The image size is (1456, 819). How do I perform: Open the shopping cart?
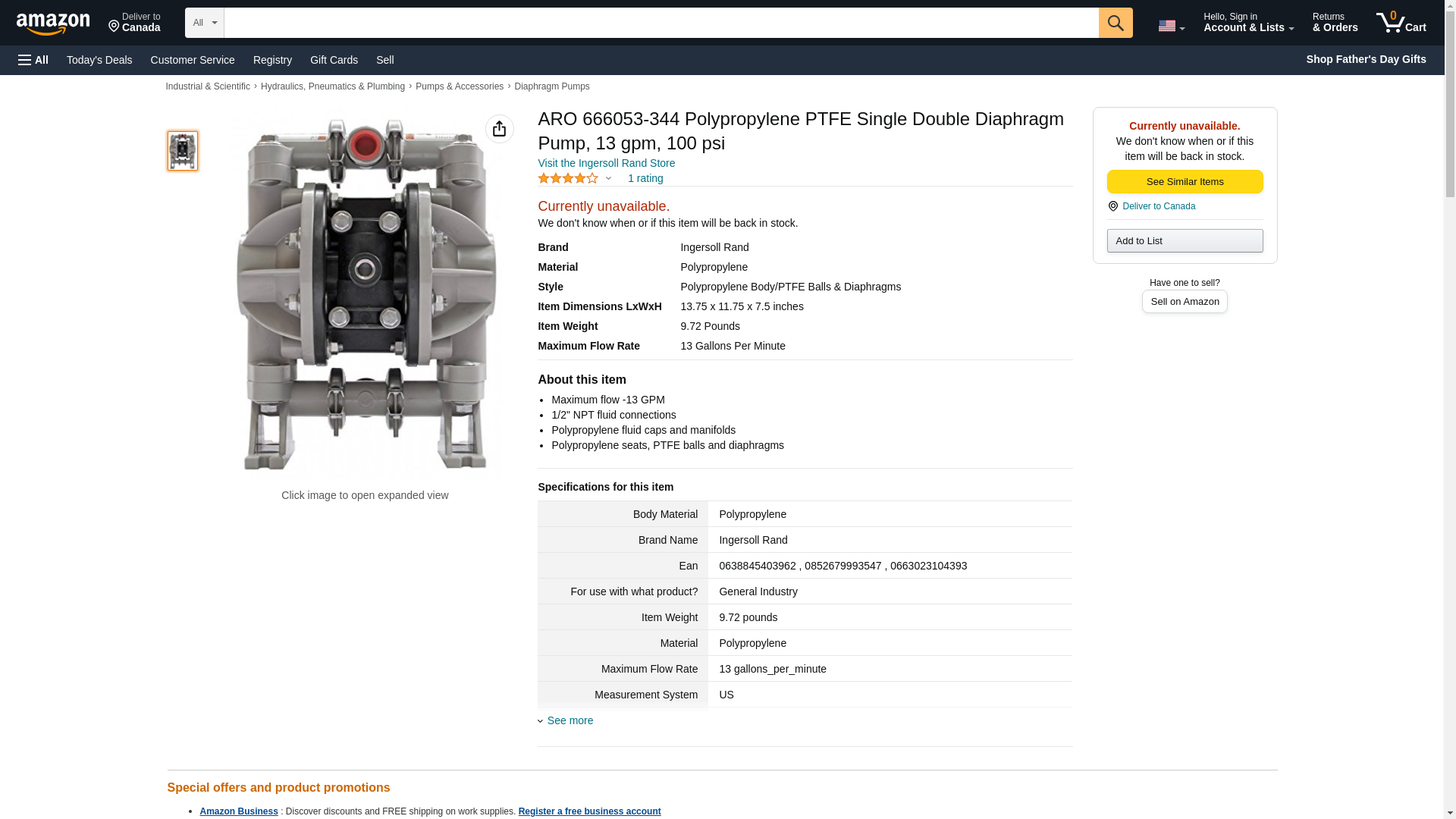coord(1401,23)
